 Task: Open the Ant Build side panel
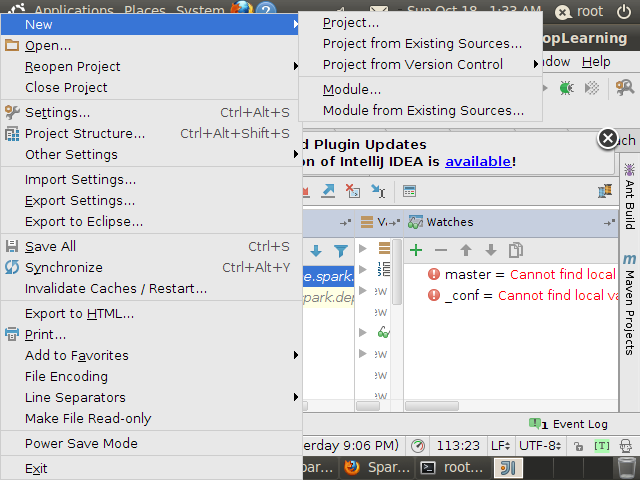tap(629, 196)
